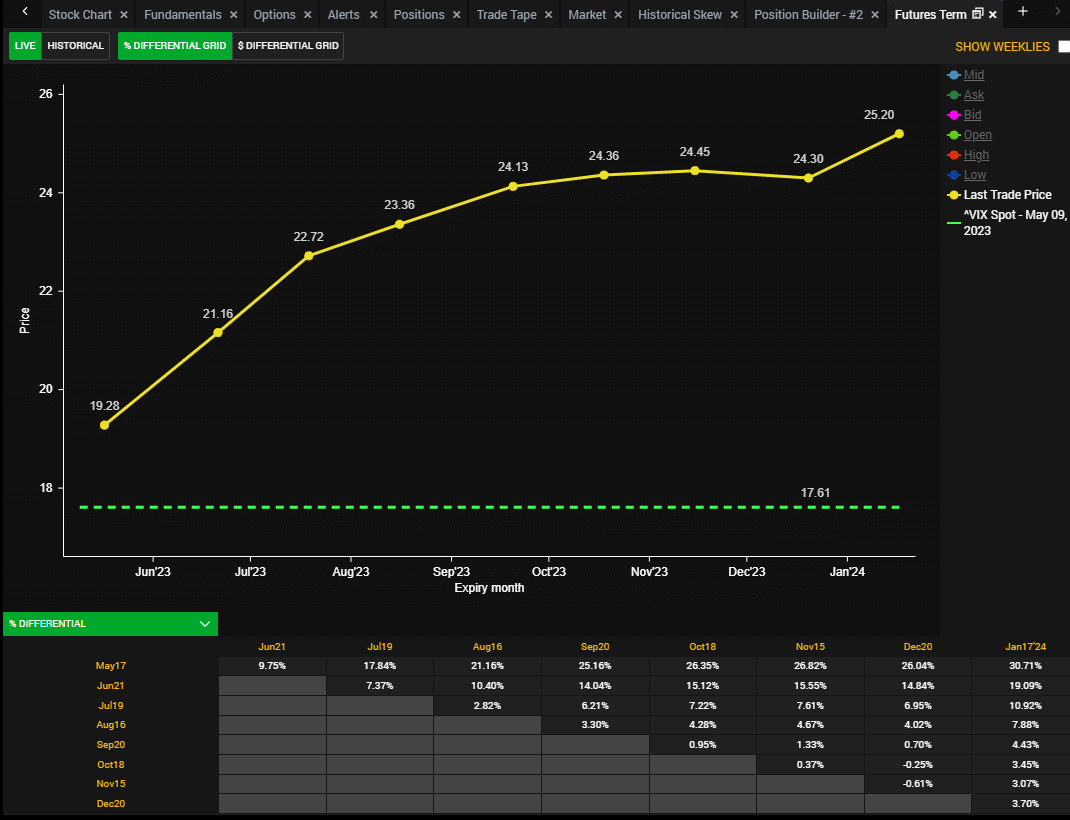Expand the % DIFFERENTIAL dropdown
The width and height of the screenshot is (1070, 820).
[x=111, y=624]
